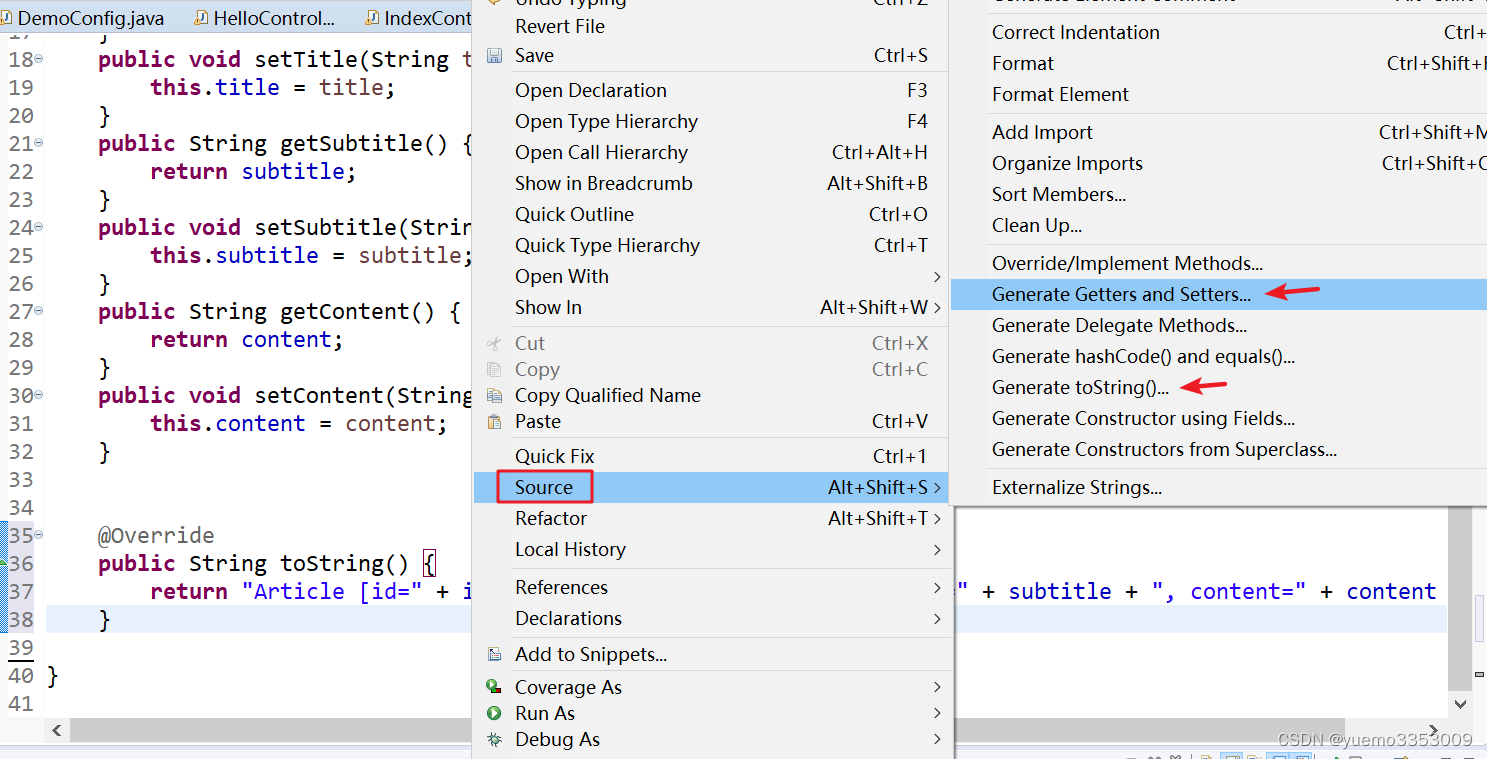Expand the Refactor submenu arrow
Image resolution: width=1487 pixels, height=759 pixels.
point(937,519)
